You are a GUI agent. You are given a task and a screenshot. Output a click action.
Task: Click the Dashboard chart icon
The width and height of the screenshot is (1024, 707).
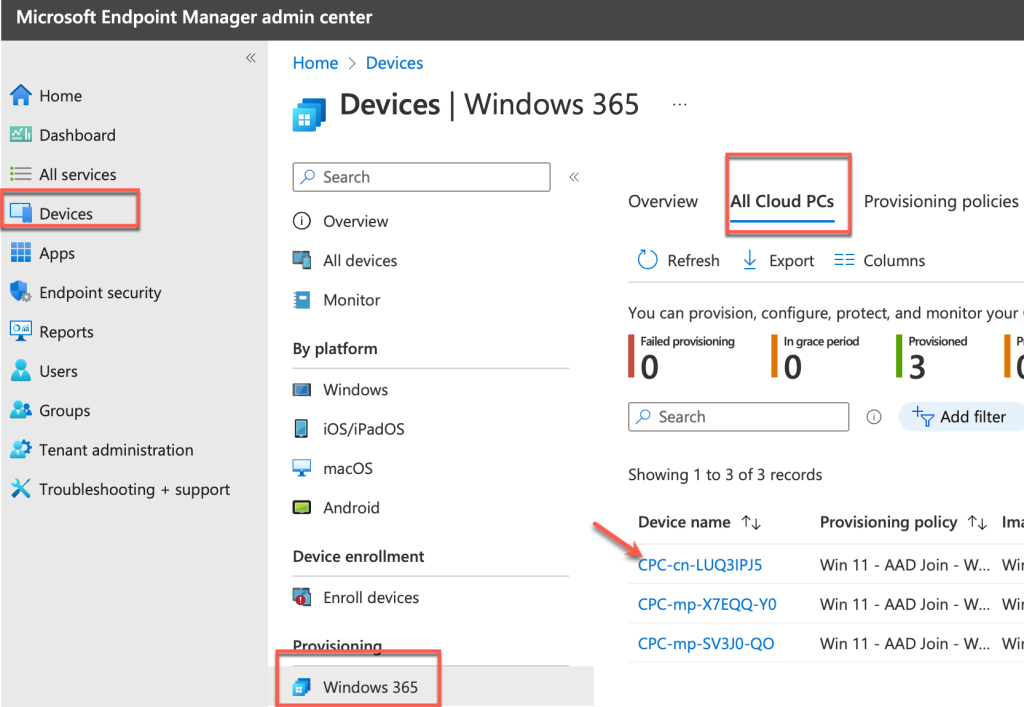[21, 134]
